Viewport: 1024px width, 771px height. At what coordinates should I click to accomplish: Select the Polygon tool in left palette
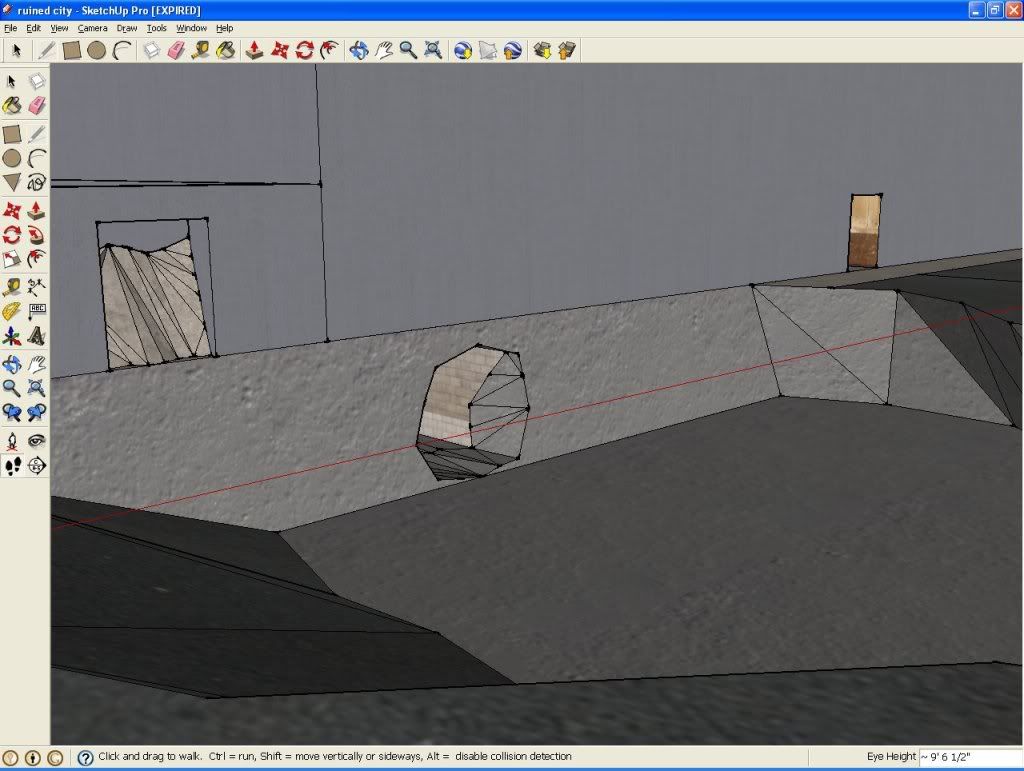click(x=12, y=182)
